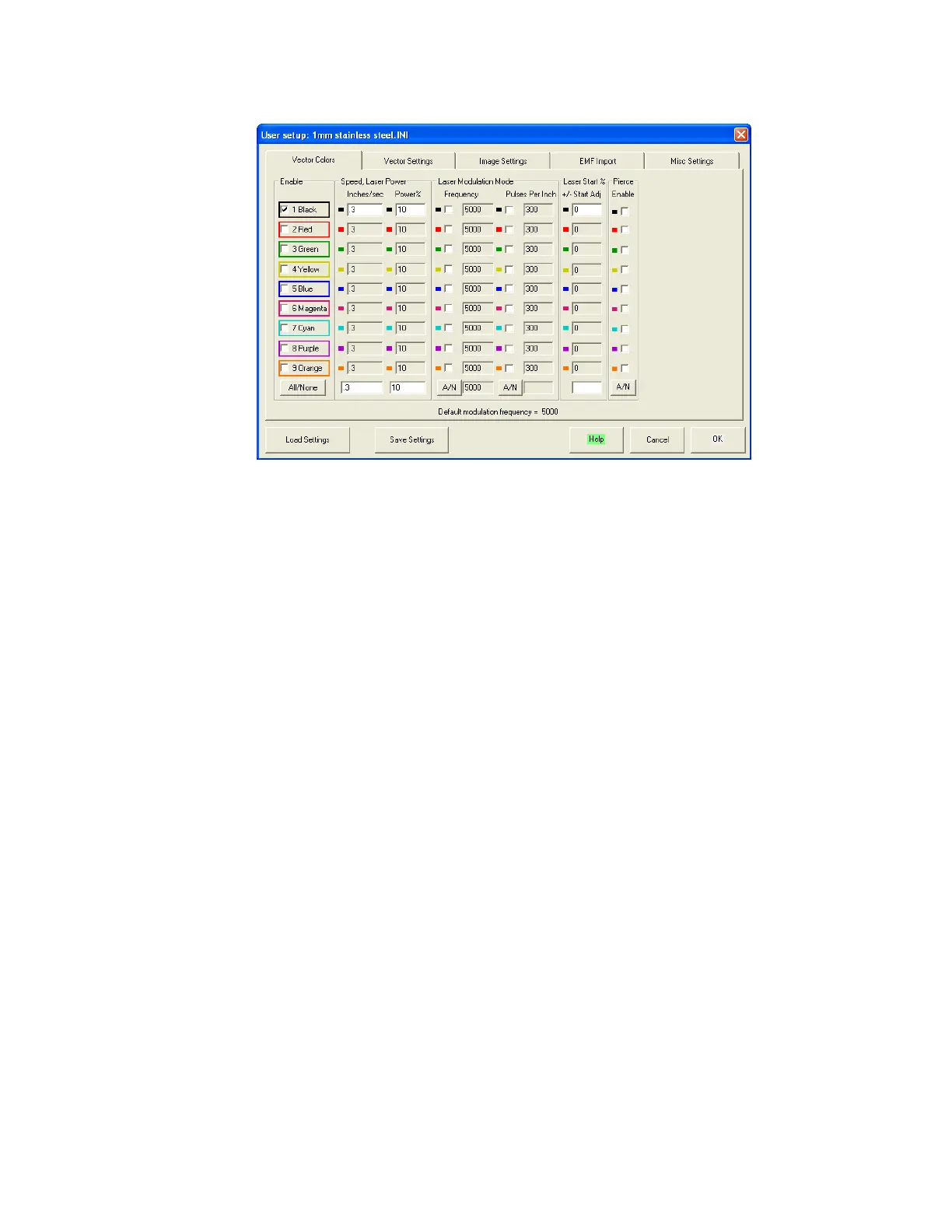Uncheck the 1 Black enable checkbox

(x=285, y=210)
